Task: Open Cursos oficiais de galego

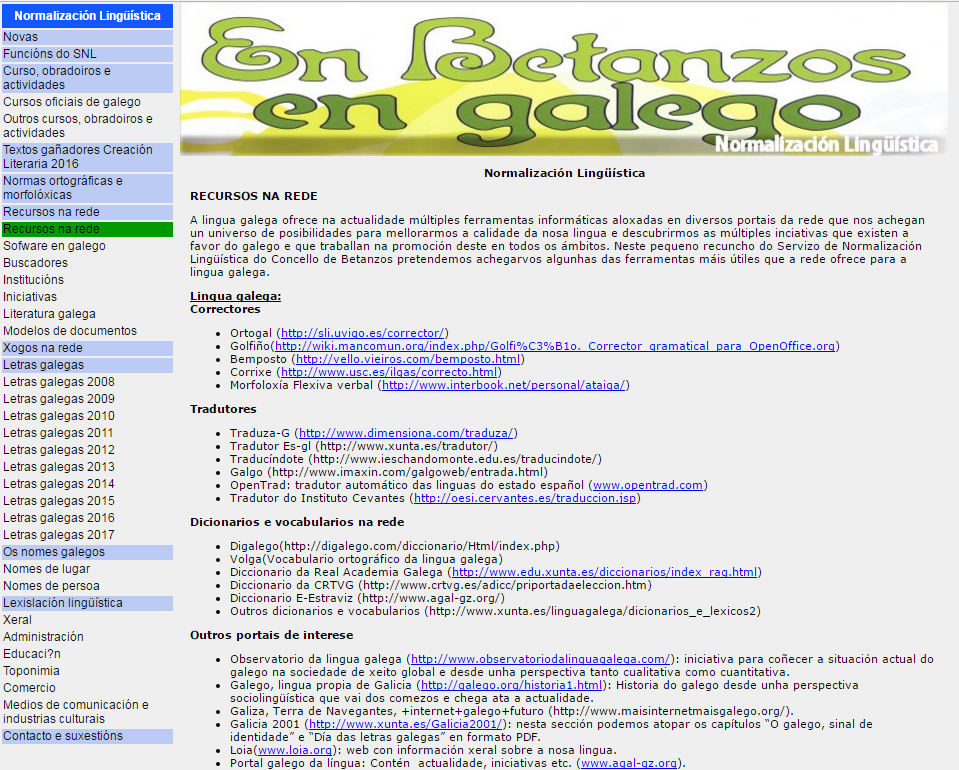Action: tap(72, 102)
